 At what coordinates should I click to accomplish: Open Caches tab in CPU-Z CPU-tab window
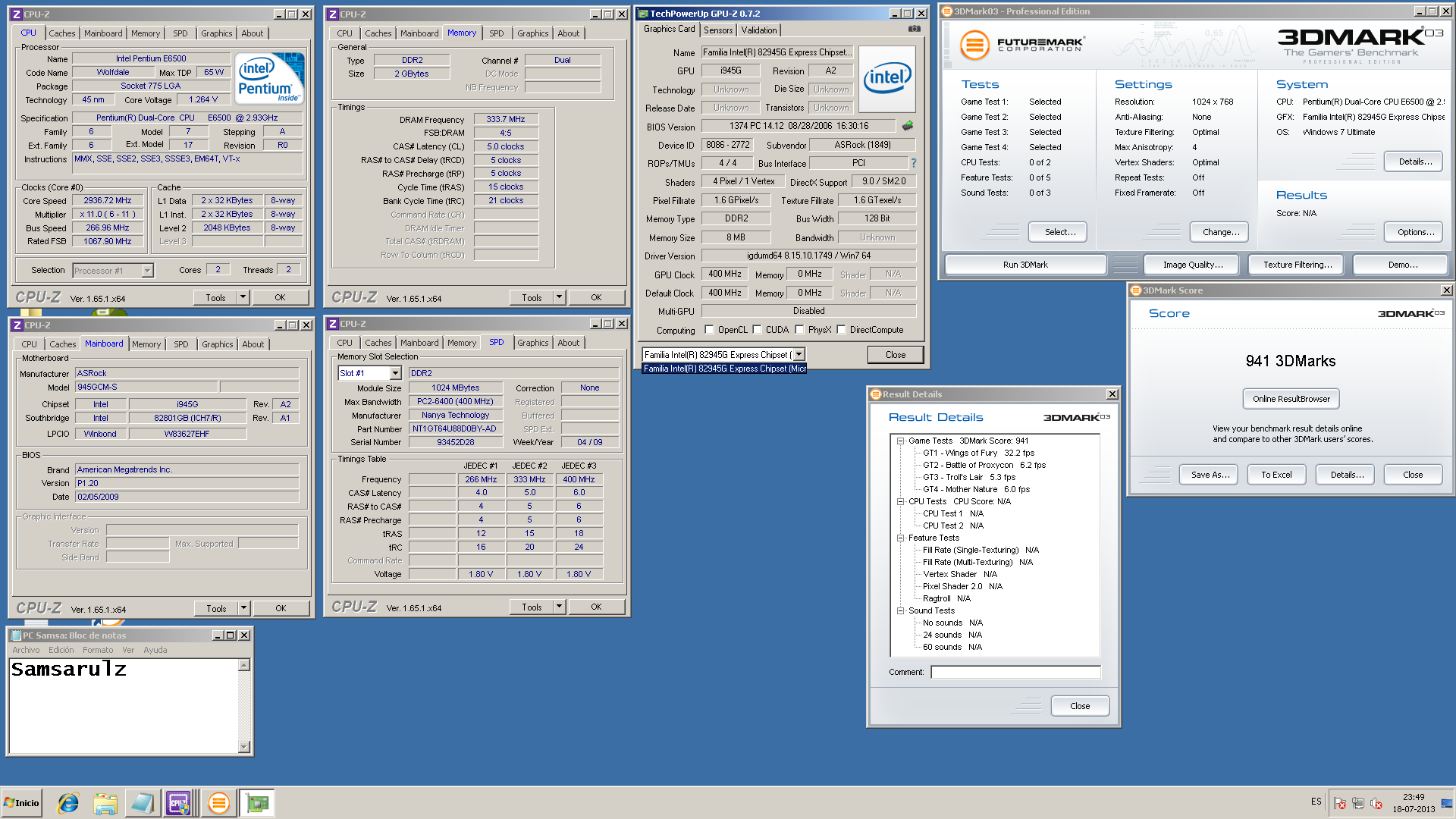(x=61, y=33)
